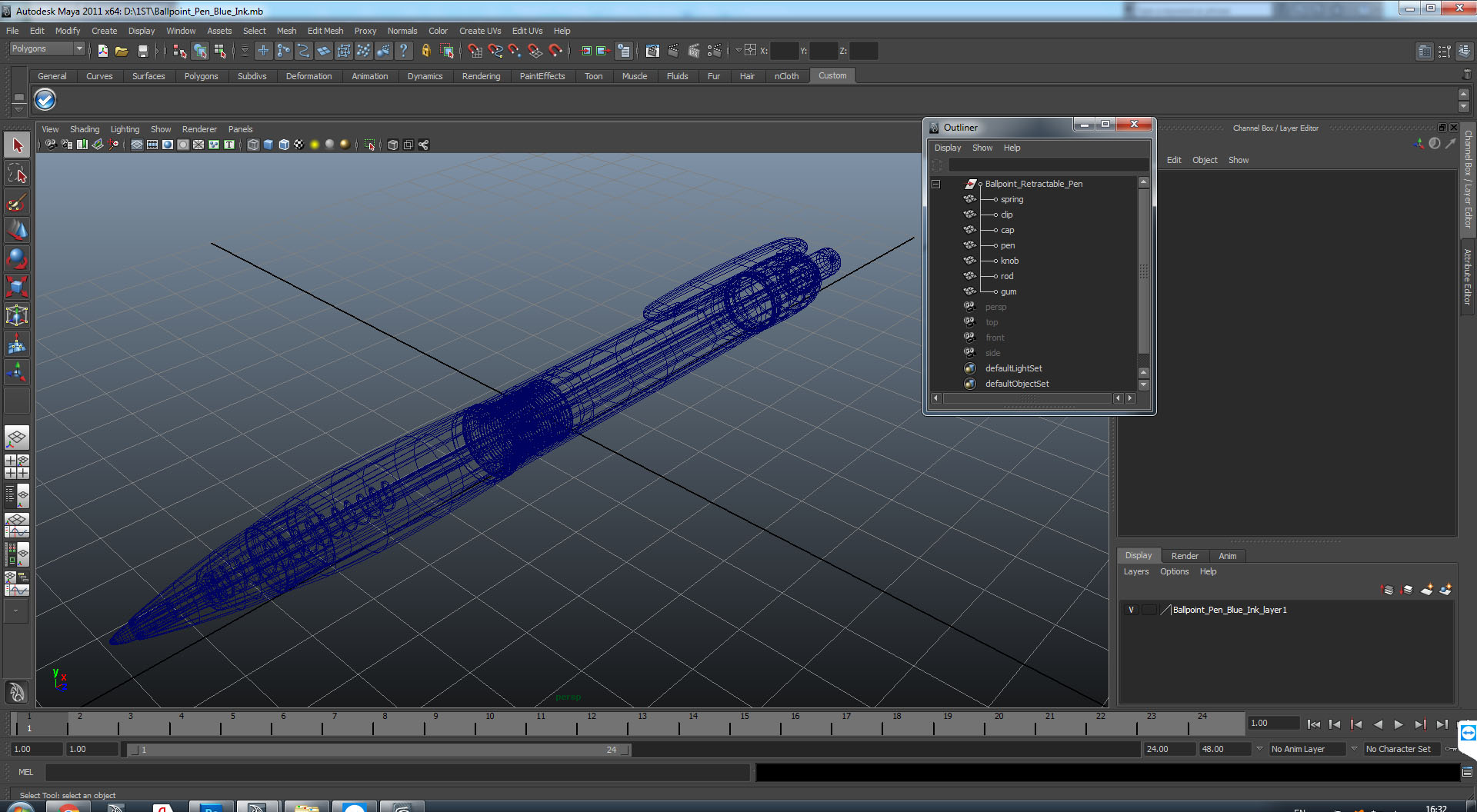Toggle wireframe shading cube in viewport toolbar
Image resolution: width=1477 pixels, height=812 pixels.
click(253, 145)
